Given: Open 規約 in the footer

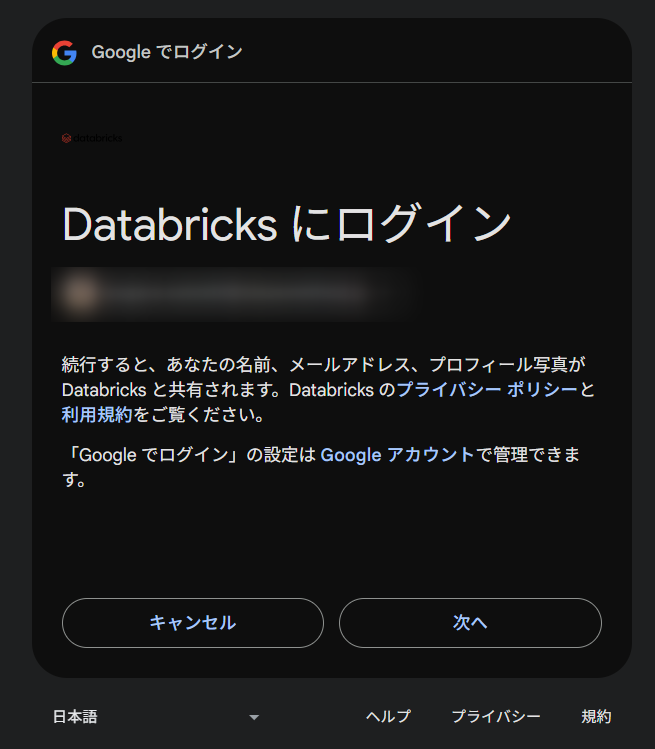Looking at the screenshot, I should [x=596, y=717].
